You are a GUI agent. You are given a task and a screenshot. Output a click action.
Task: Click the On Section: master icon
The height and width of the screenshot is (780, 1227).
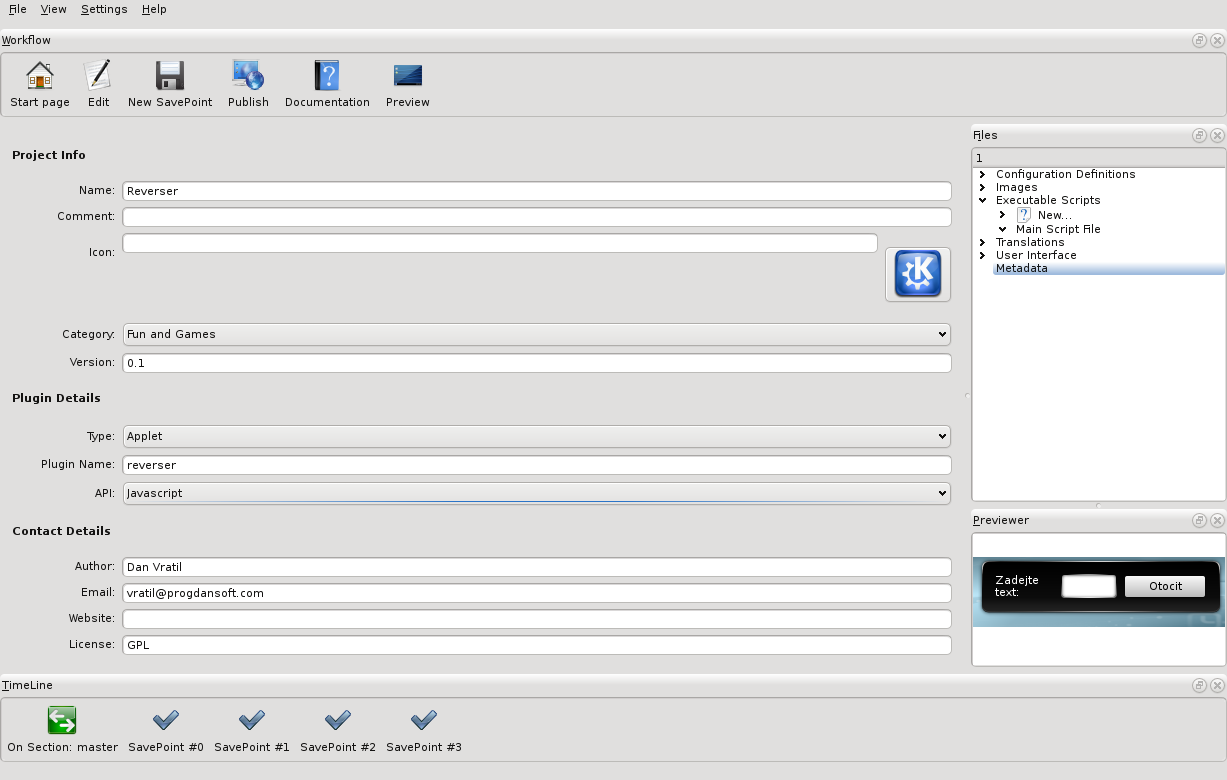tap(62, 721)
